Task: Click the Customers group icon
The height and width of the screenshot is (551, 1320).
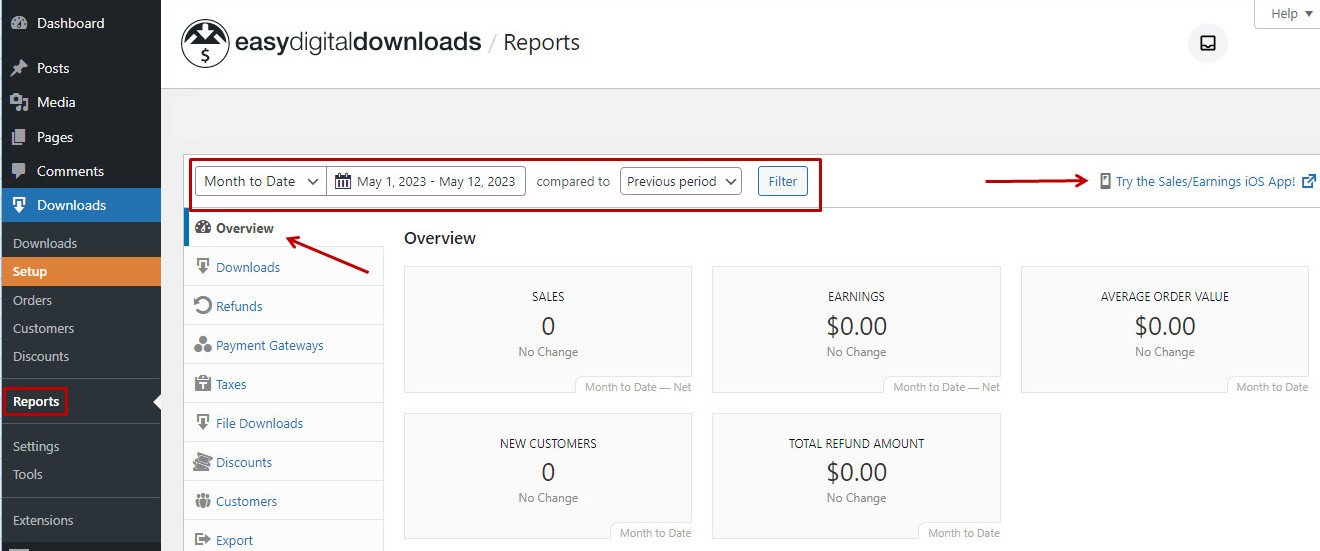Action: [x=203, y=501]
